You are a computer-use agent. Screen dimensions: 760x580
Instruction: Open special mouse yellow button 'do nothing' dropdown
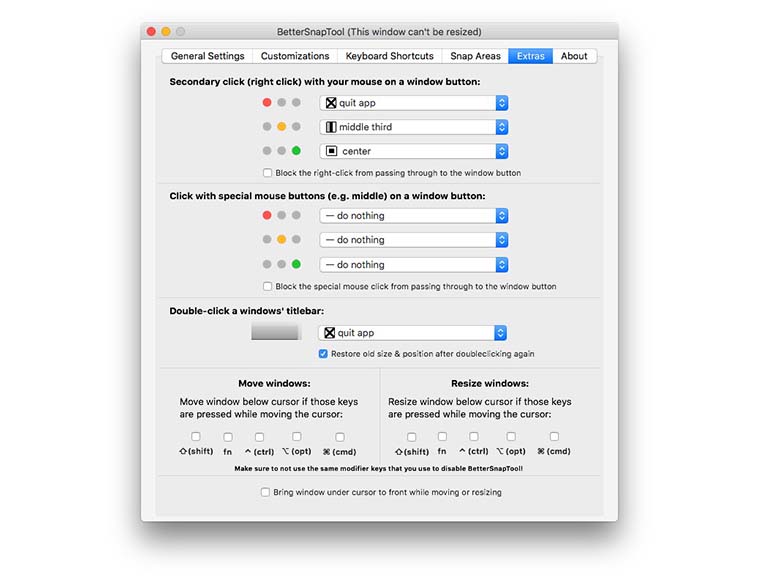pyautogui.click(x=413, y=240)
